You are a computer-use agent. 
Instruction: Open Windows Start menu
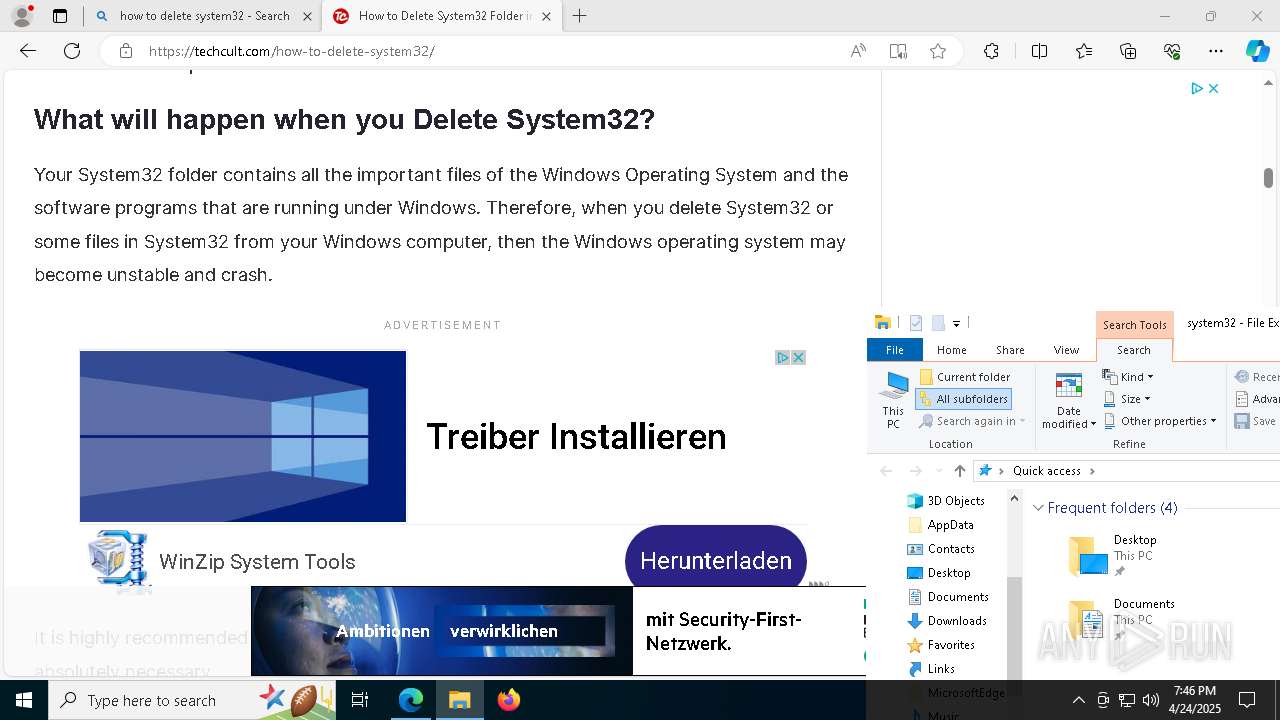tap(24, 700)
